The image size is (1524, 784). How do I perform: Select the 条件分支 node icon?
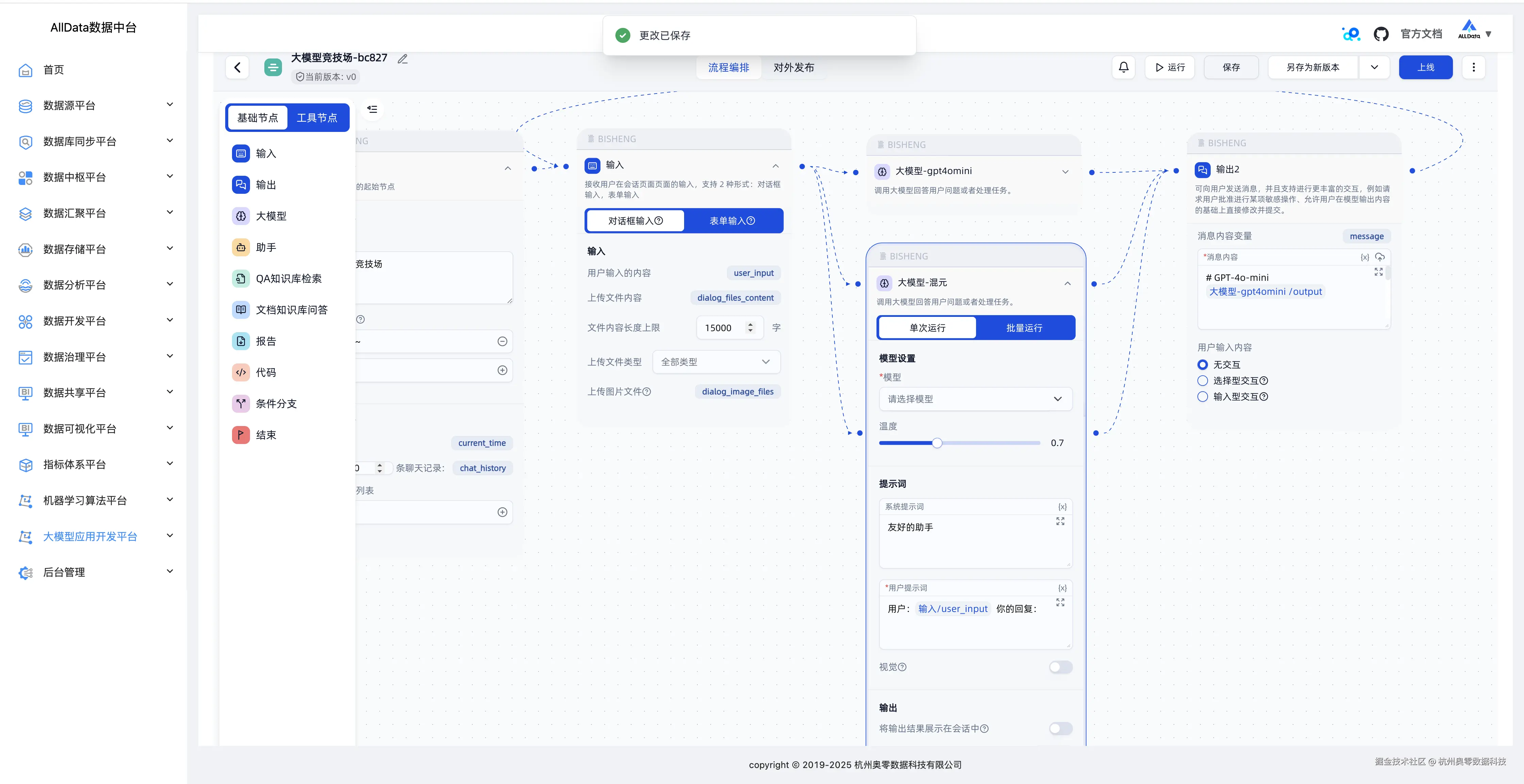pos(241,404)
